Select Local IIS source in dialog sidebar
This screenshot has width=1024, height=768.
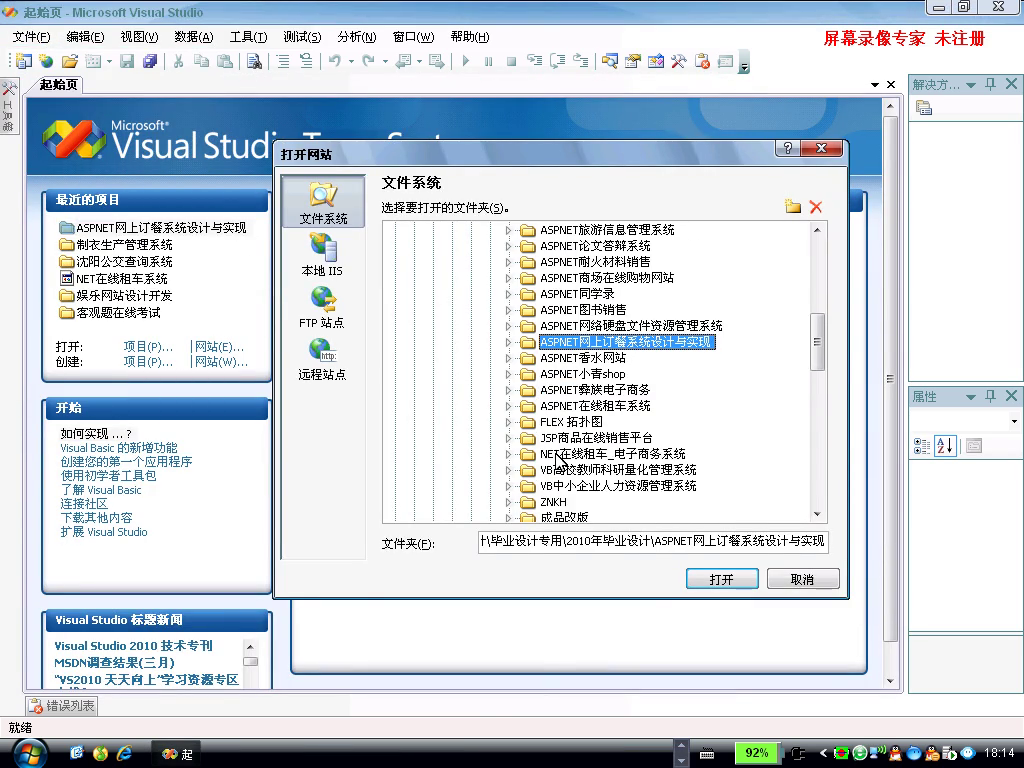click(322, 255)
